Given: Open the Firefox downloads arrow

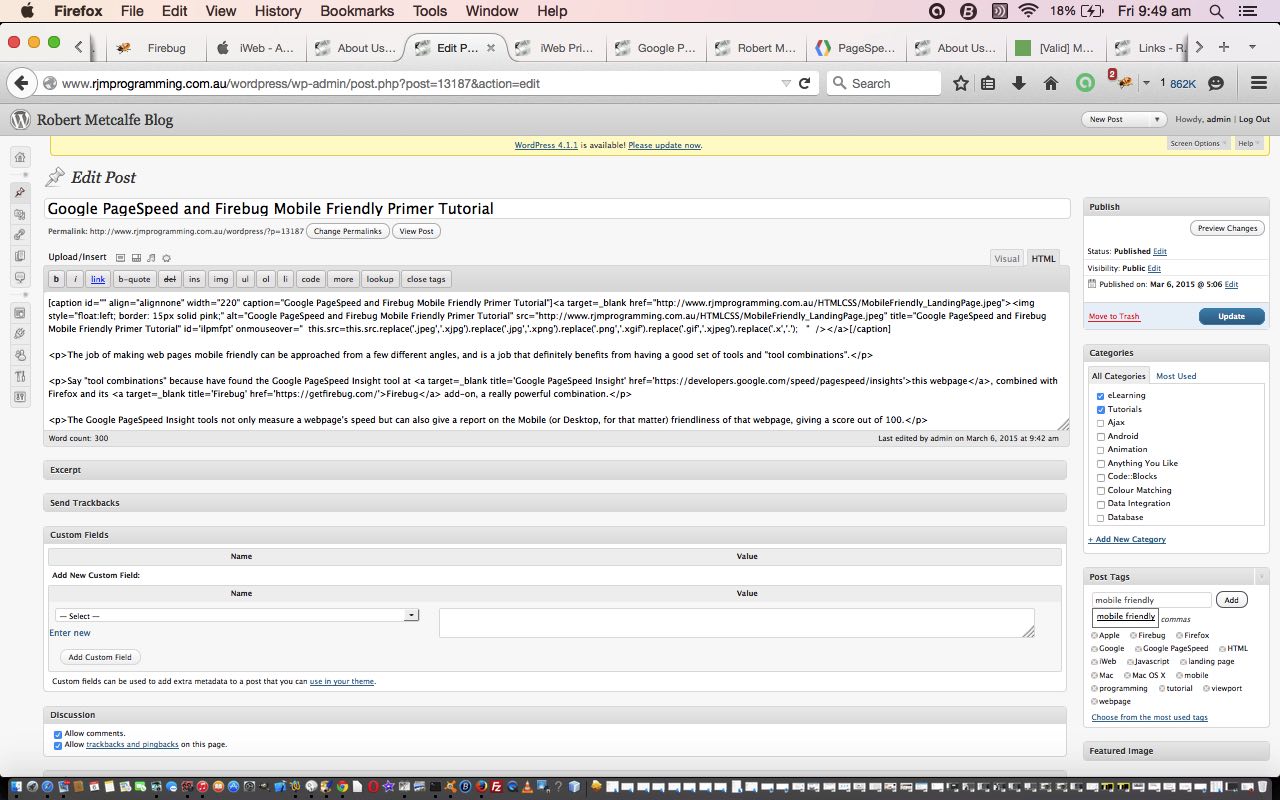Looking at the screenshot, I should 1019,83.
